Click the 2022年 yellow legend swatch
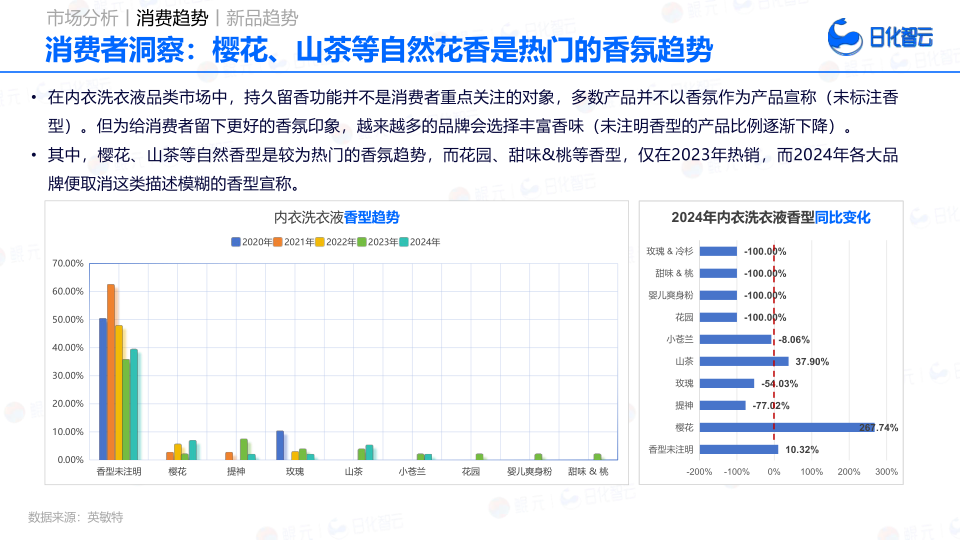The width and height of the screenshot is (960, 540). [x=320, y=242]
